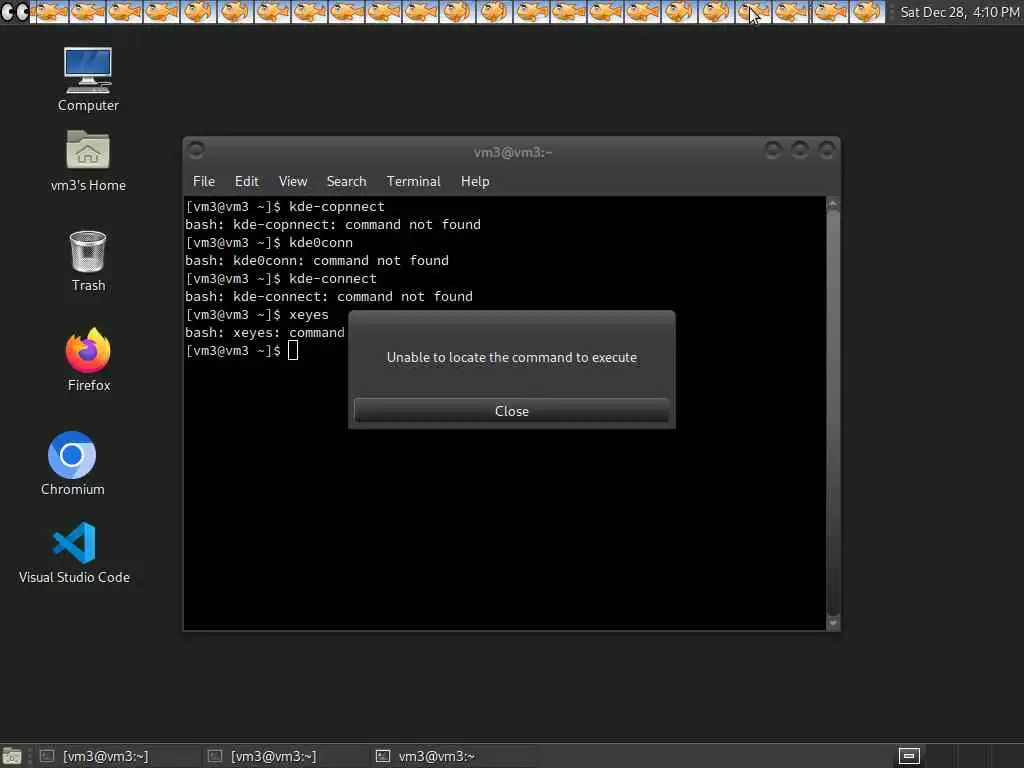Screen dimensions: 1024x768
Task: Click the terminal vertical scrollbar track
Action: [x=833, y=413]
